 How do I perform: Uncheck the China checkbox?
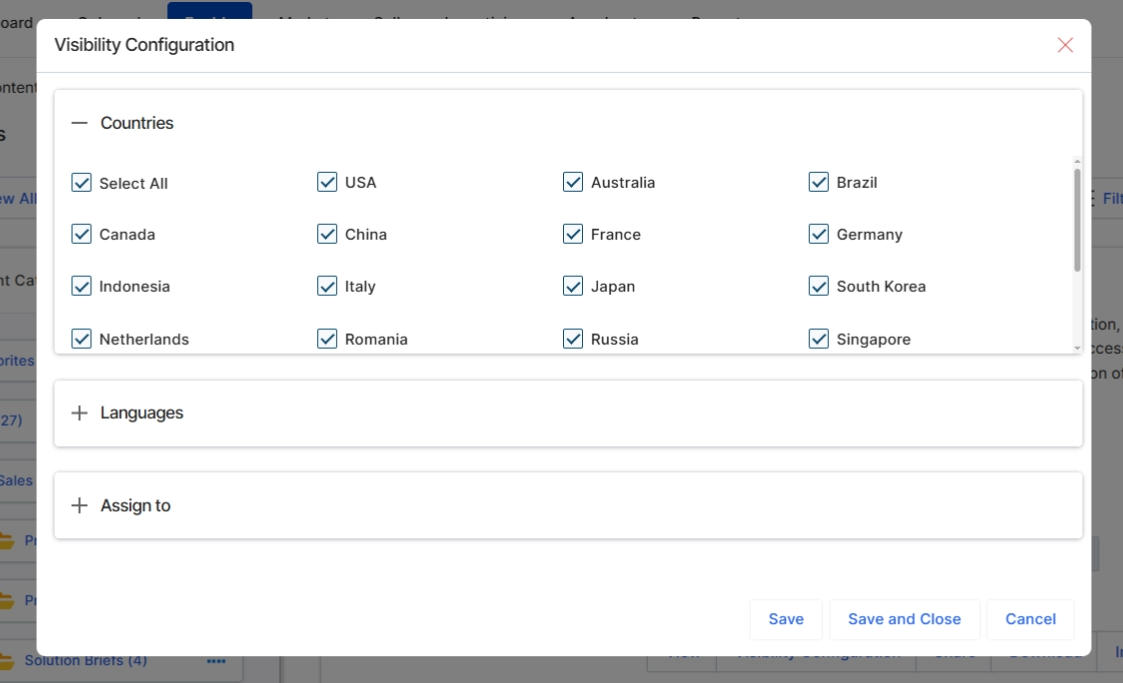pyautogui.click(x=327, y=234)
